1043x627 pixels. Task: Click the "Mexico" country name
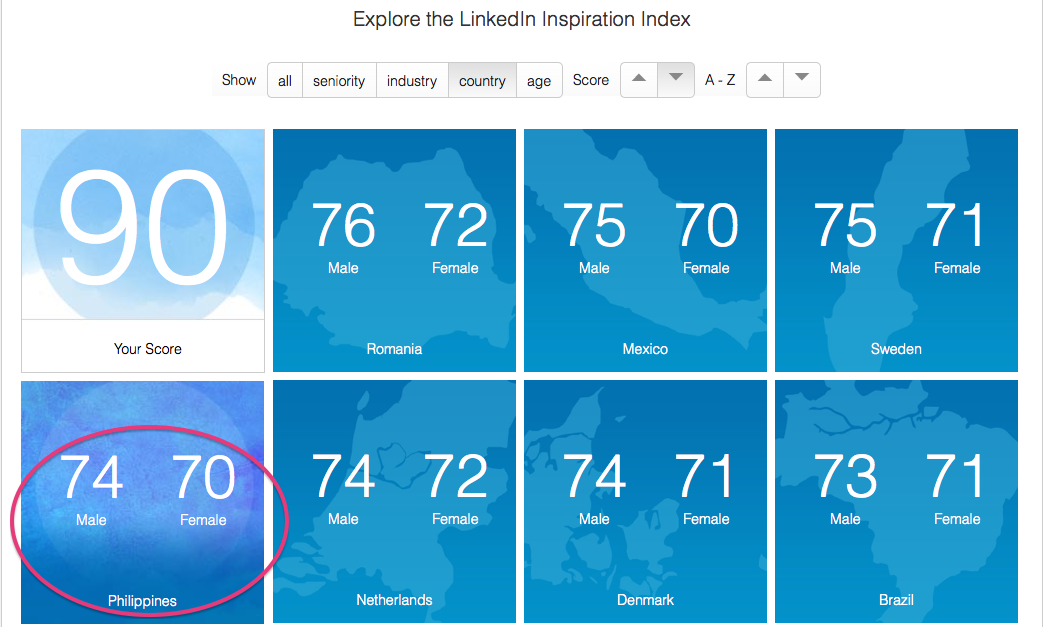pos(645,349)
